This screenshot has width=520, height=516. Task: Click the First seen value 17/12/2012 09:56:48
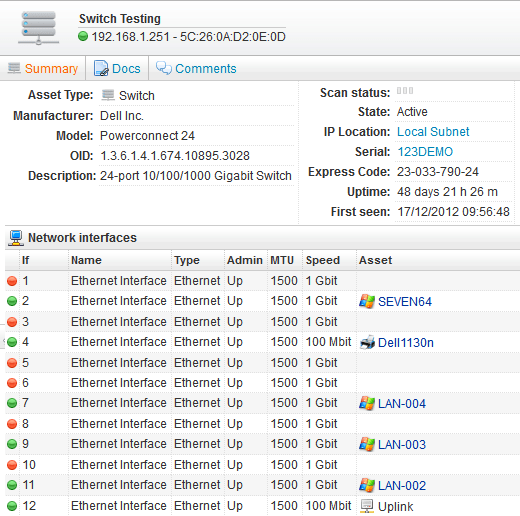[454, 212]
